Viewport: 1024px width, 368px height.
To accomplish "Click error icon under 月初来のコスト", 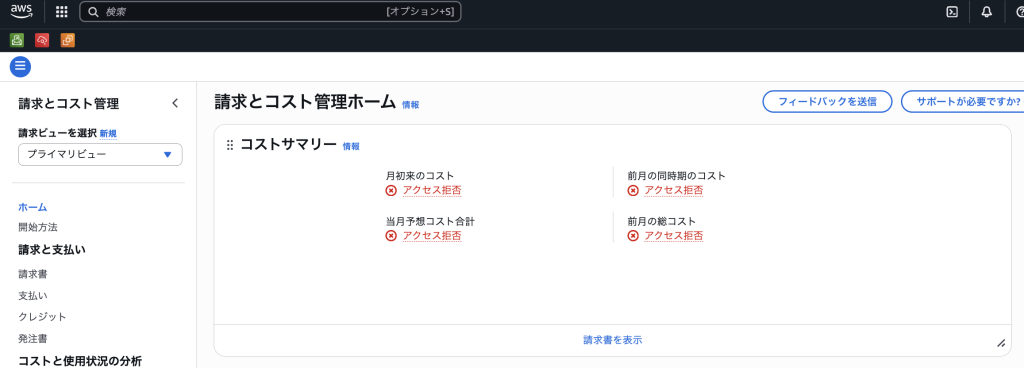I will (391, 191).
